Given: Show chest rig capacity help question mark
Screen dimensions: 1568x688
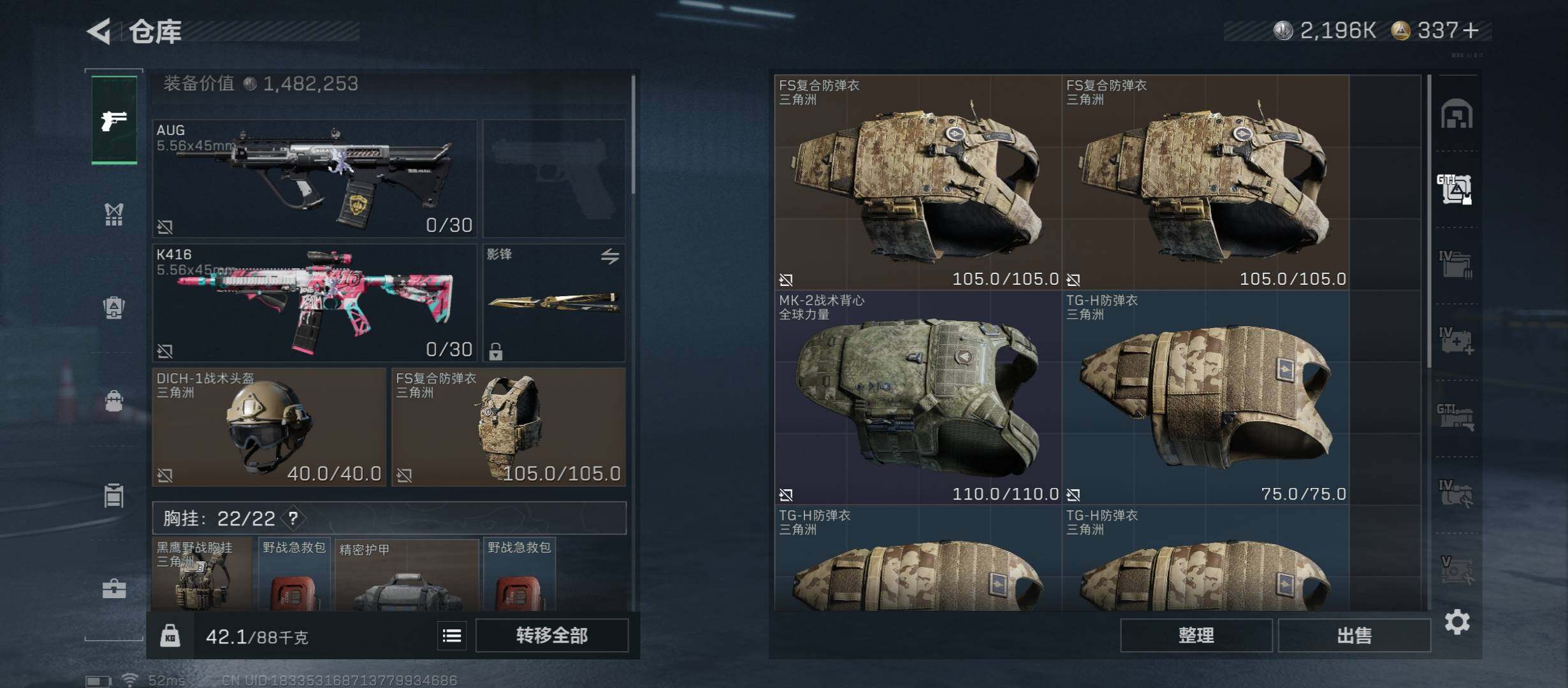Looking at the screenshot, I should [293, 519].
